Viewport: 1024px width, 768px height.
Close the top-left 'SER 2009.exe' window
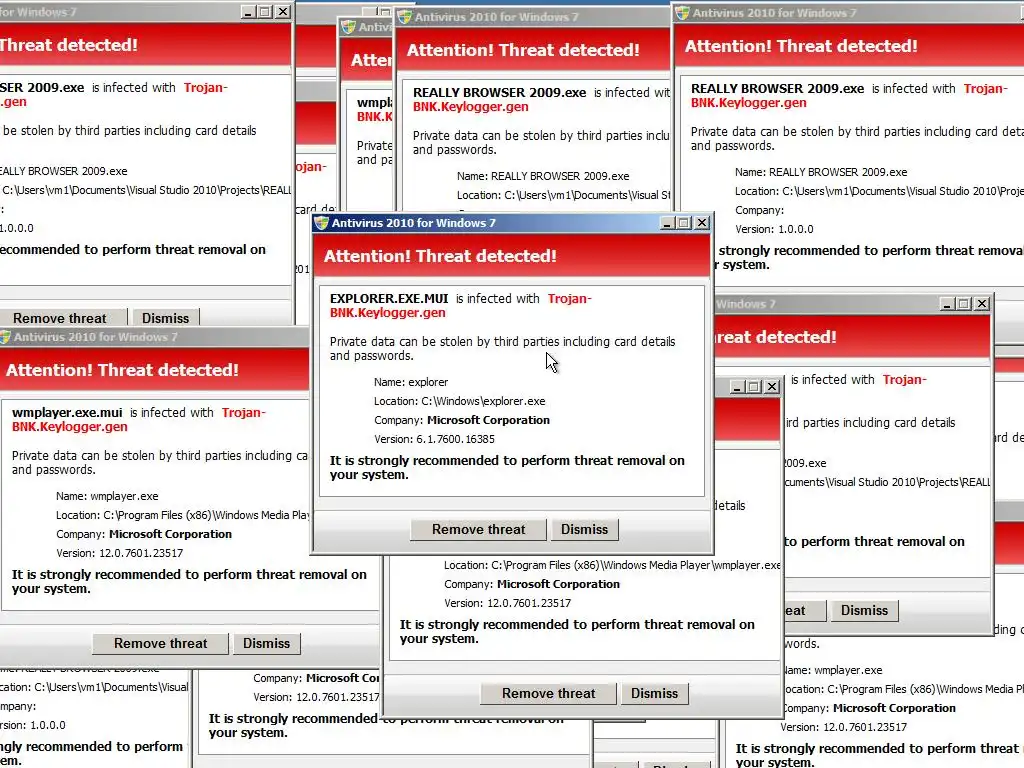283,12
